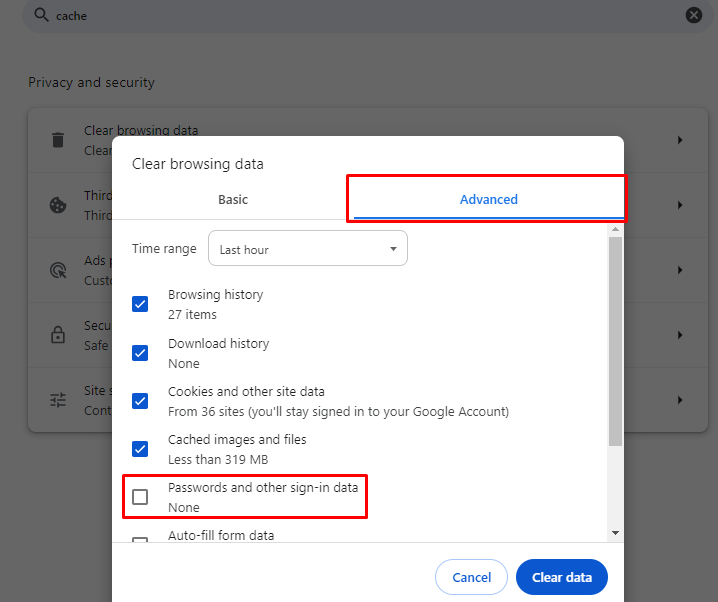Enable Passwords and other sign-in data checkbox
The width and height of the screenshot is (718, 602).
pos(140,497)
